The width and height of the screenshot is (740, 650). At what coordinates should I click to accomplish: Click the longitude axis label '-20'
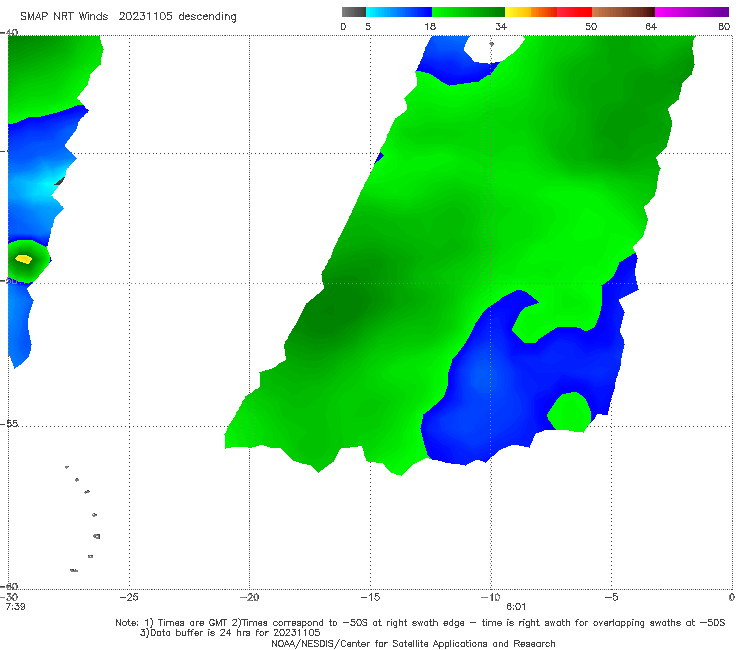point(249,597)
